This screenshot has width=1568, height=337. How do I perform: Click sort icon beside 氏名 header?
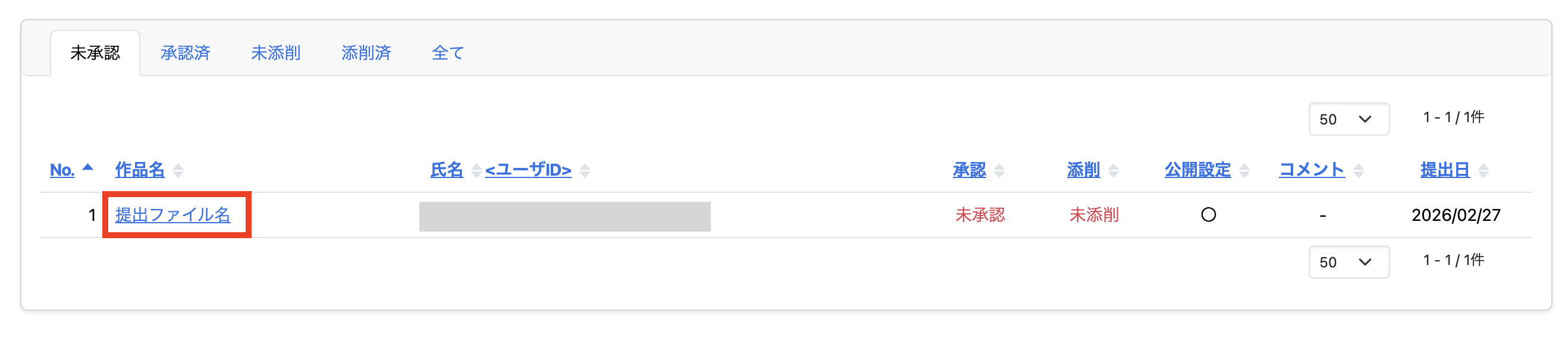coord(476,171)
